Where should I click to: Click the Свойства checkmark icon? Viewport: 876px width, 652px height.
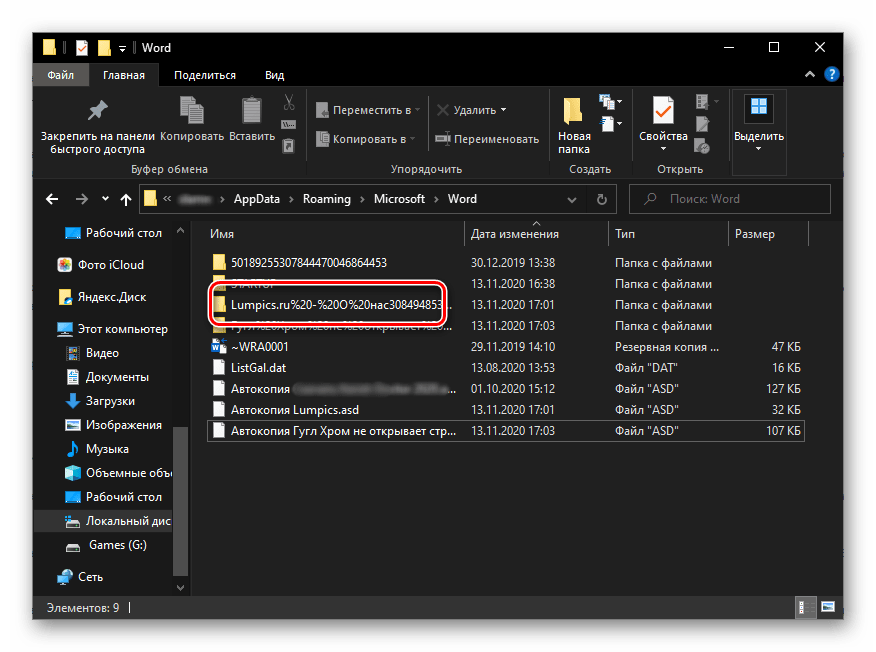click(663, 110)
